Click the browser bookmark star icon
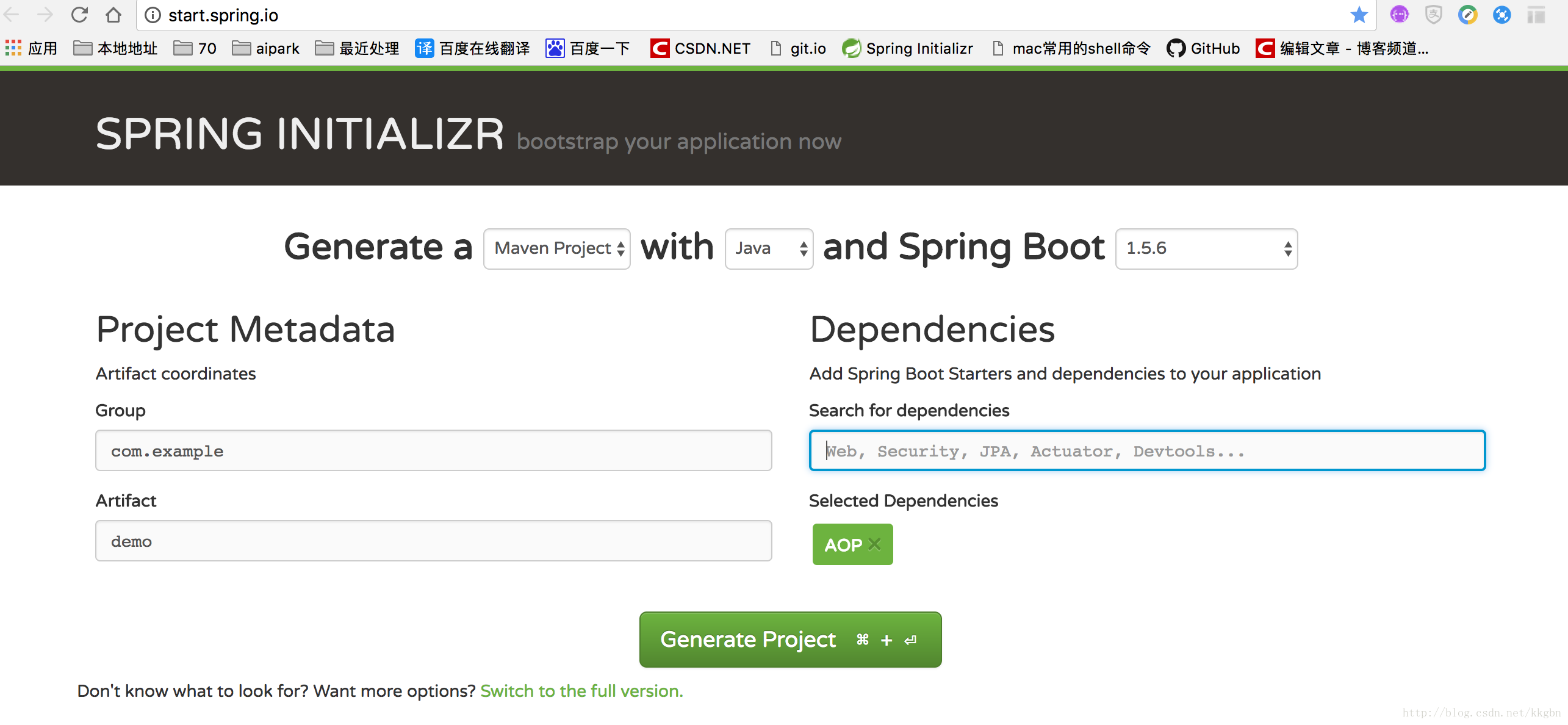Screen dimensions: 1568x725 point(1360,18)
